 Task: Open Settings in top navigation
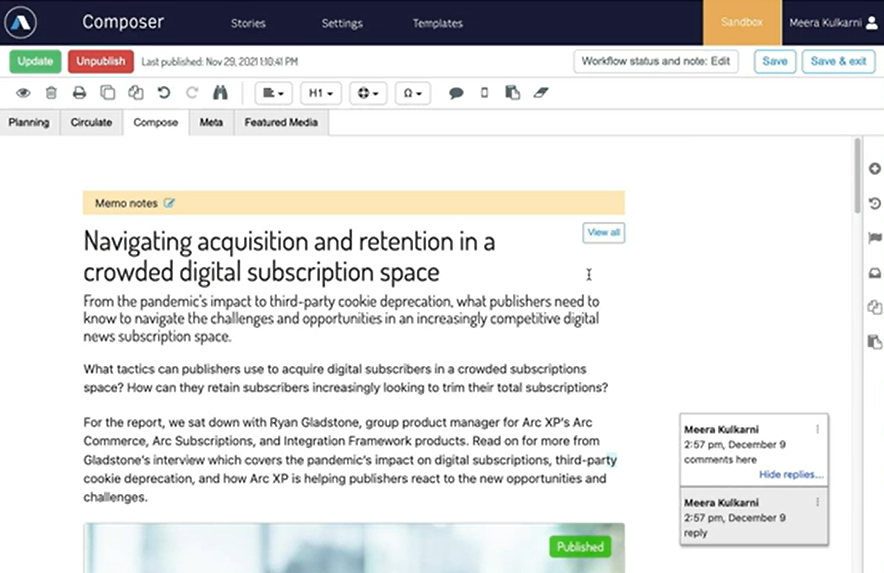pyautogui.click(x=342, y=23)
